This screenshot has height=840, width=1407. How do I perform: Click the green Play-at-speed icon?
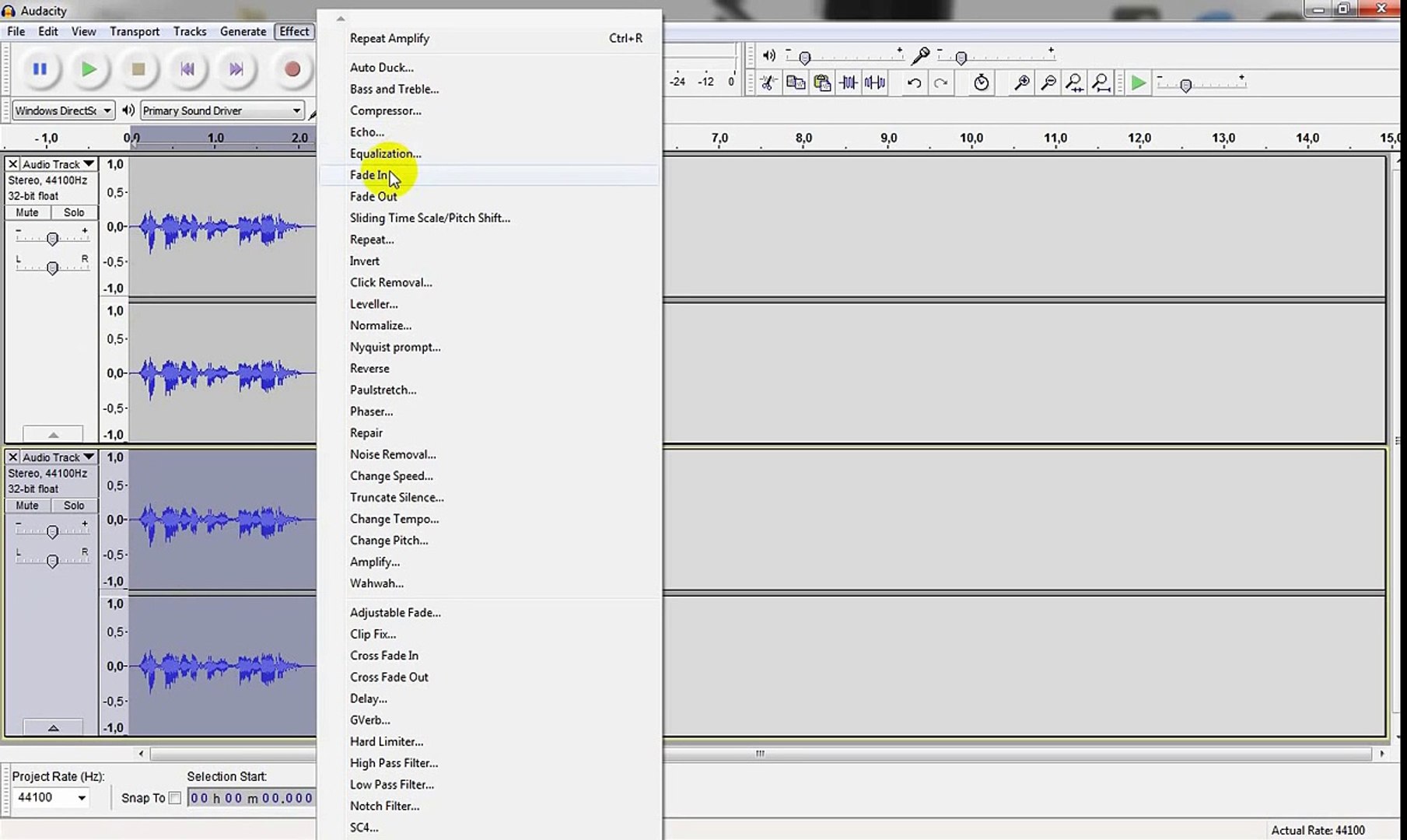pos(1139,82)
